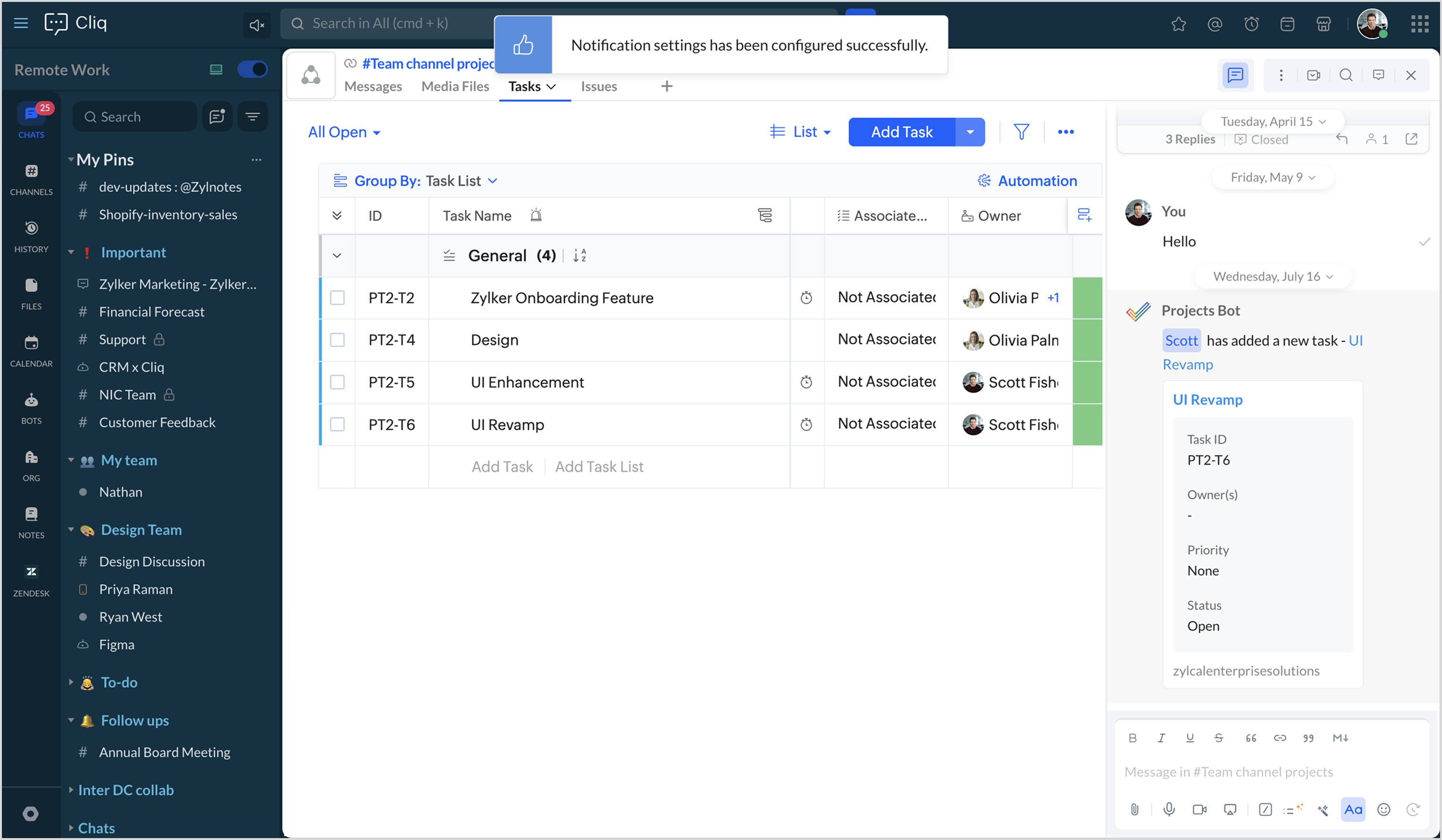Toggle the Remote Work switch
Screen dimensions: 1442x840
(x=252, y=70)
